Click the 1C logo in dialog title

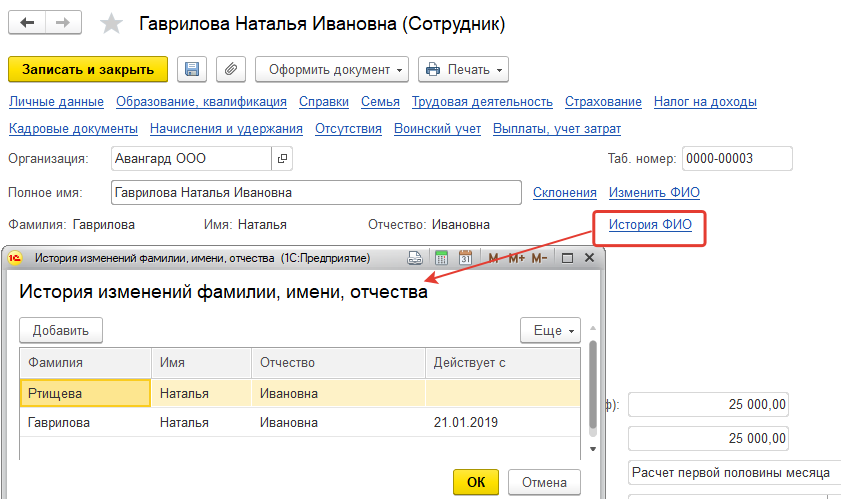[x=15, y=258]
